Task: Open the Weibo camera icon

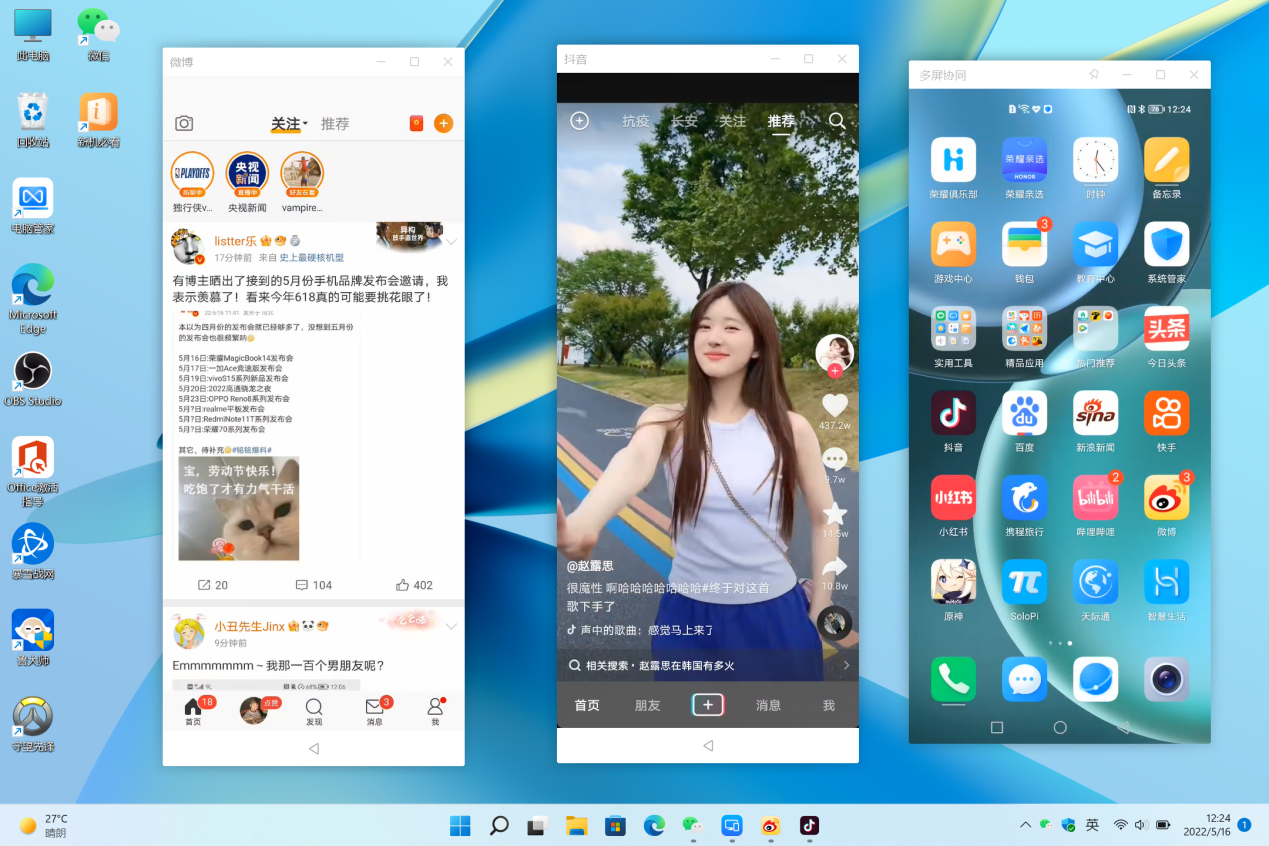Action: coord(184,123)
